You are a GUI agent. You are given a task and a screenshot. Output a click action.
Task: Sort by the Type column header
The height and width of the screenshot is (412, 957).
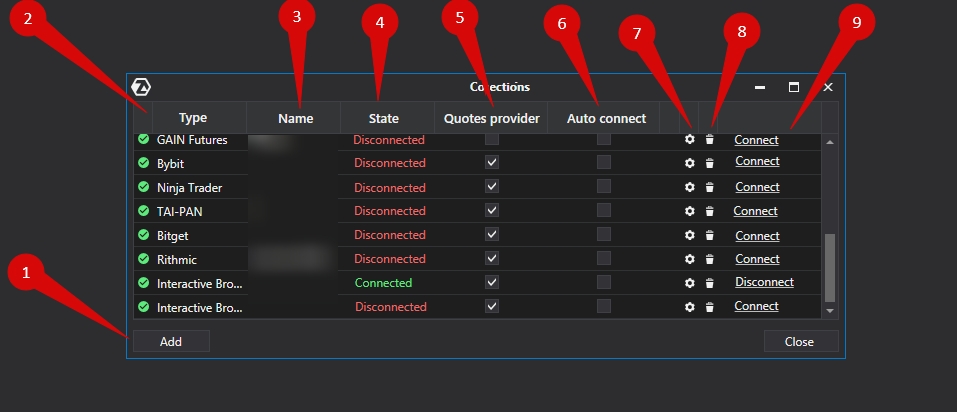192,118
